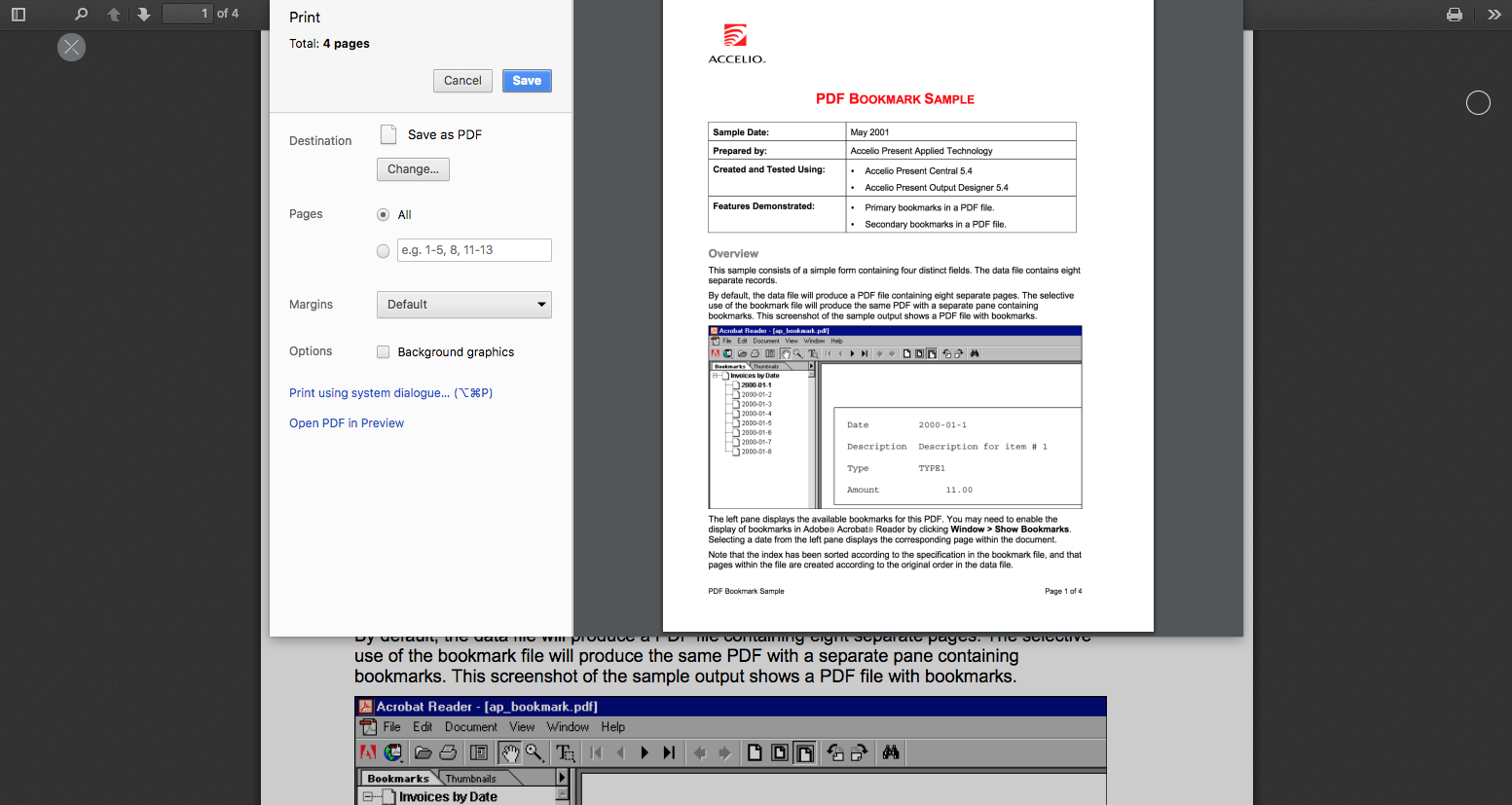Click the Adobe logo icon in Acrobat toolbar
Screen dimensions: 1512x805
click(x=368, y=752)
